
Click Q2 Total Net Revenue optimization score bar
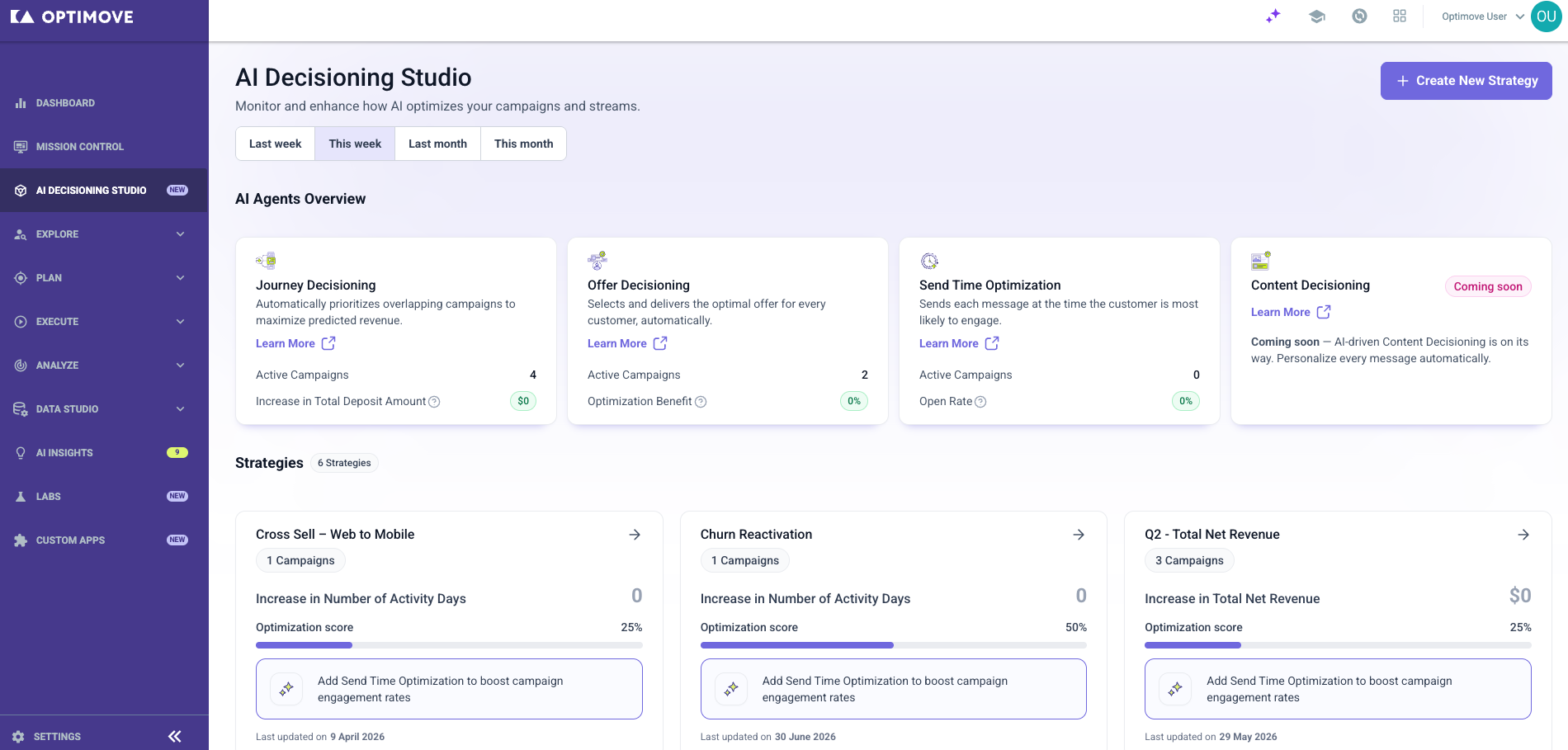click(x=1338, y=645)
